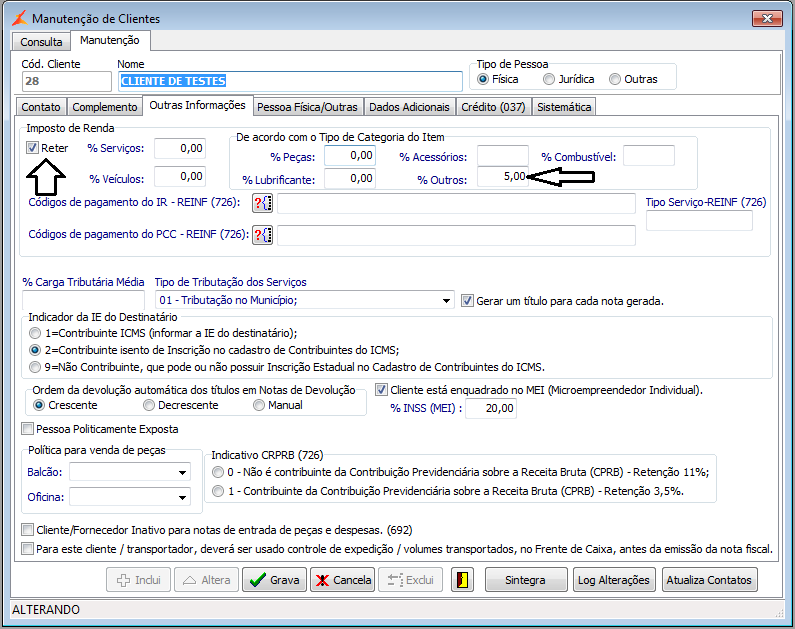Image resolution: width=795 pixels, height=629 pixels.
Task: Click the PCC REINF payment codes text field
Action: [x=456, y=235]
